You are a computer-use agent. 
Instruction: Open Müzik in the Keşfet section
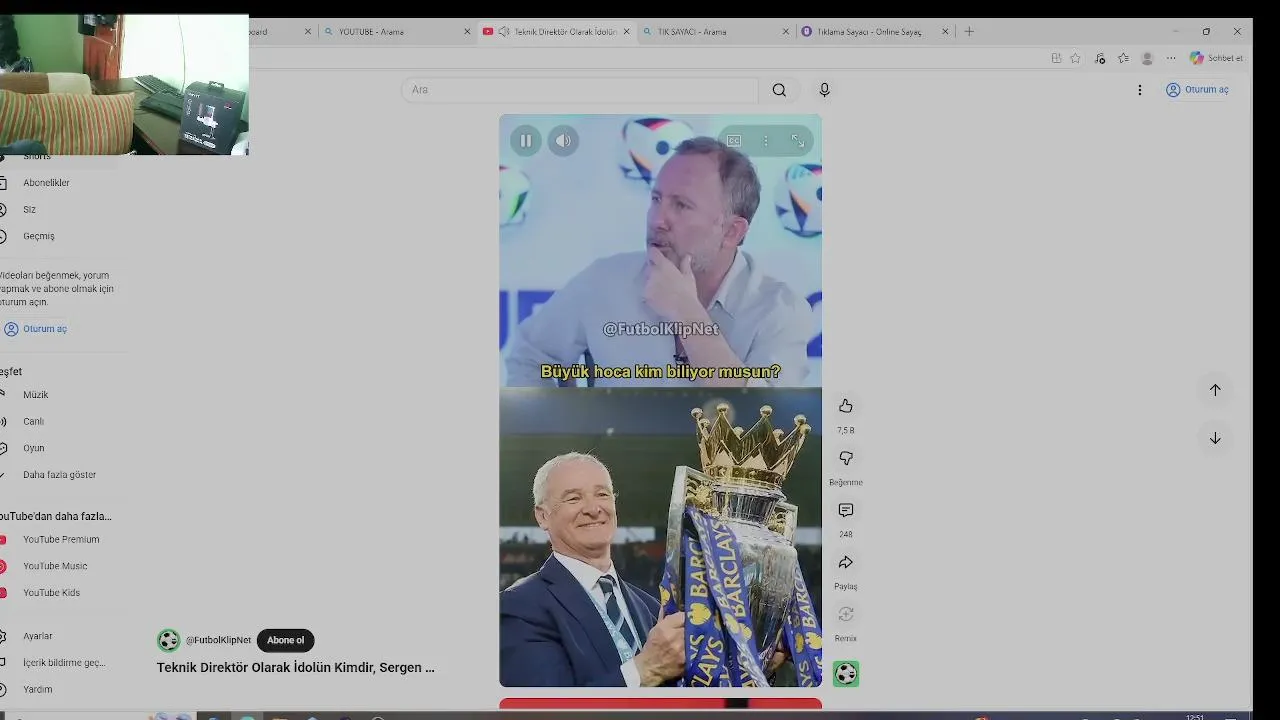(x=36, y=395)
